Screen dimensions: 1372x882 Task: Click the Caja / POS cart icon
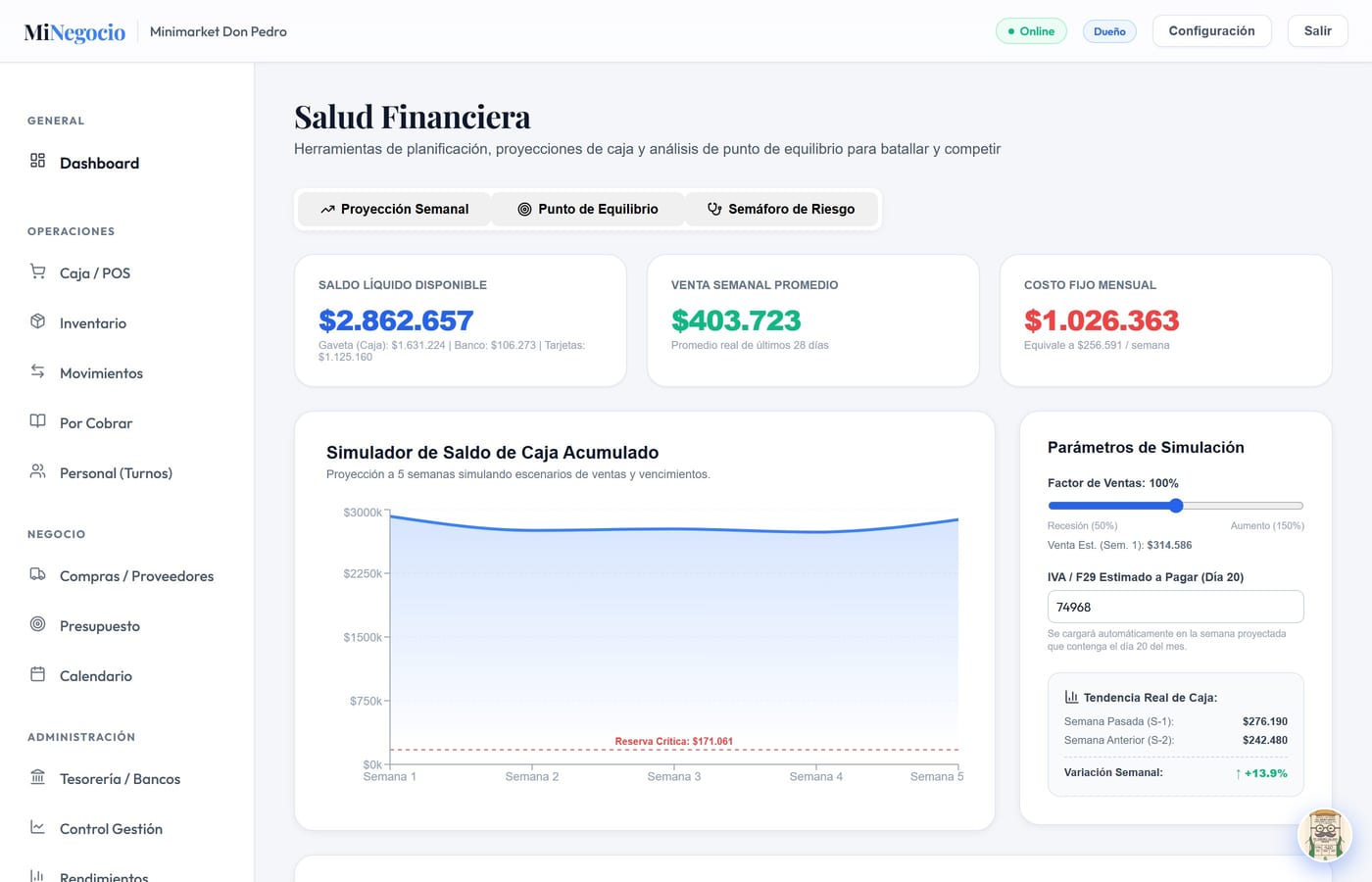click(x=37, y=271)
